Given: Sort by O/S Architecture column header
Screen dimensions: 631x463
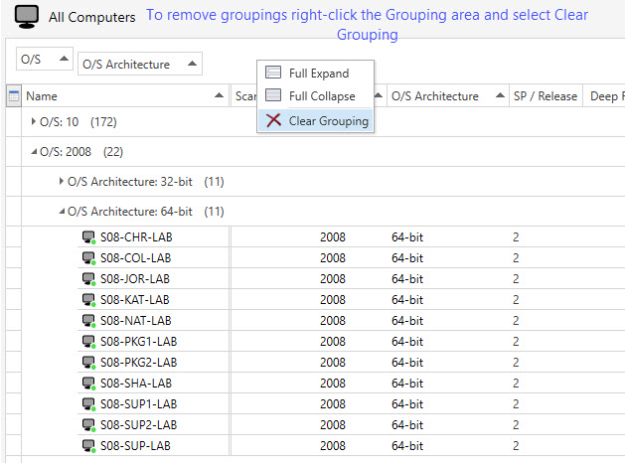Looking at the screenshot, I should [x=448, y=96].
